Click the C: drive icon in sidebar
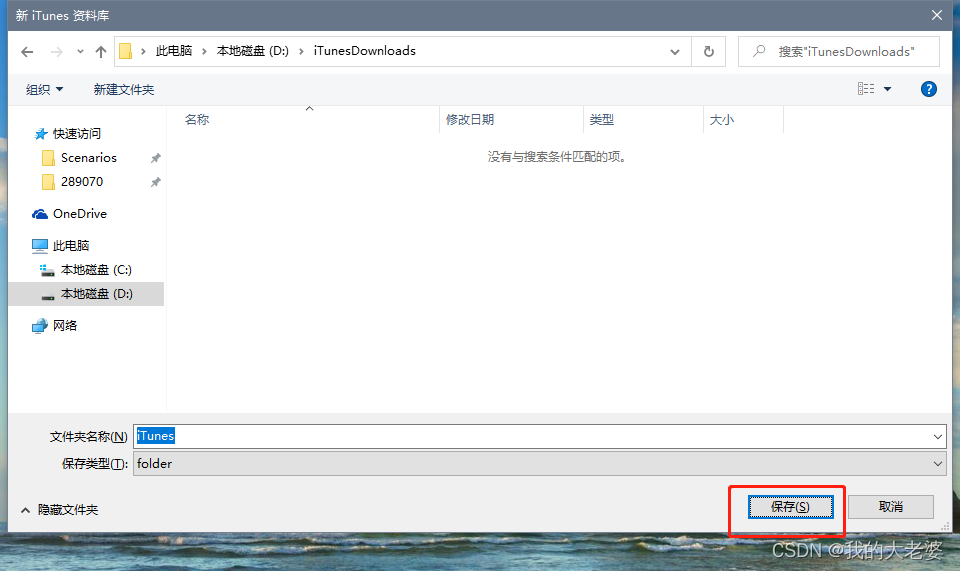This screenshot has width=960, height=571. tap(47, 270)
